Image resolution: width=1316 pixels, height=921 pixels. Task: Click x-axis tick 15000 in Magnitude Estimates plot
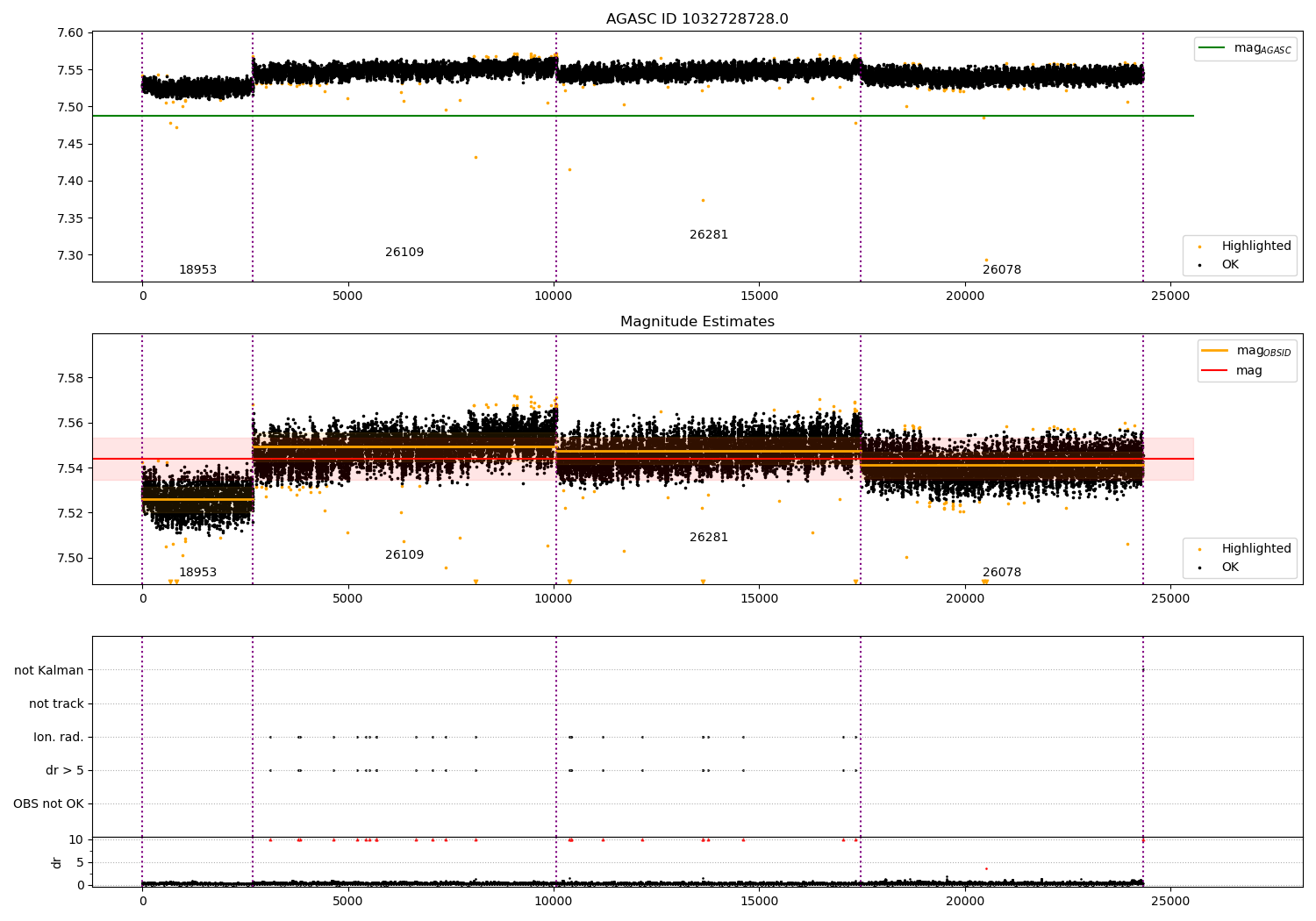pyautogui.click(x=759, y=599)
